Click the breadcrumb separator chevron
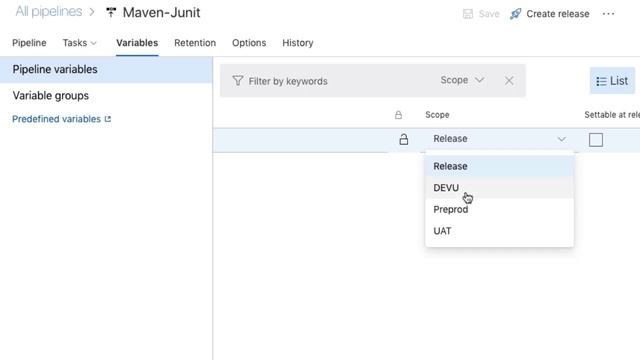The height and width of the screenshot is (360, 640). click(92, 12)
